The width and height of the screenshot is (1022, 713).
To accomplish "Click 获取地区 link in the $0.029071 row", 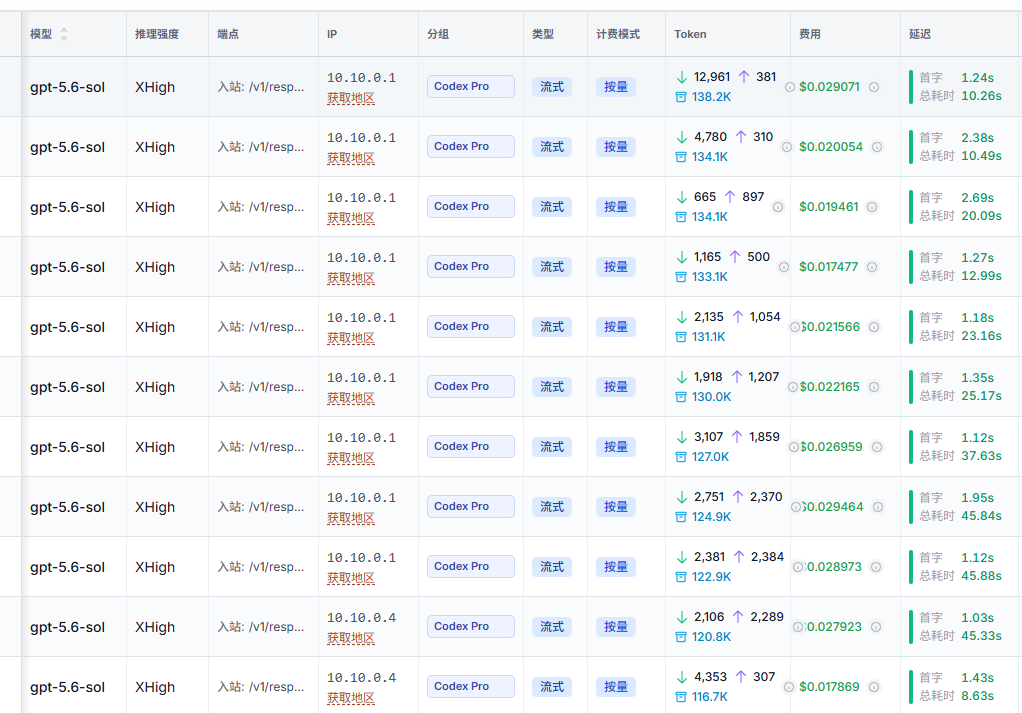I will click(x=351, y=98).
